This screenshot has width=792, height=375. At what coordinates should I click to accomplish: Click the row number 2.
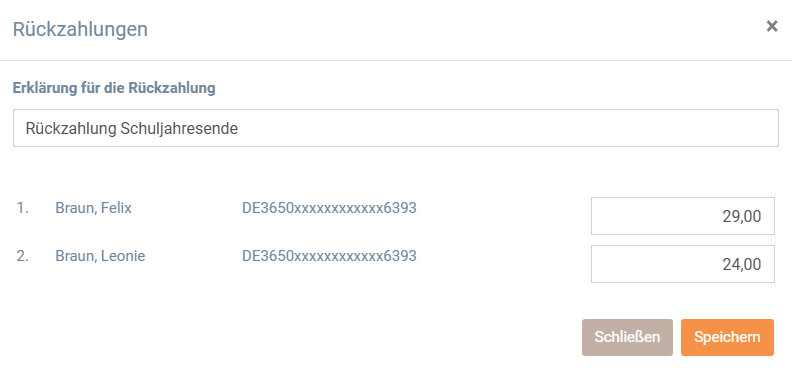tap(22, 256)
